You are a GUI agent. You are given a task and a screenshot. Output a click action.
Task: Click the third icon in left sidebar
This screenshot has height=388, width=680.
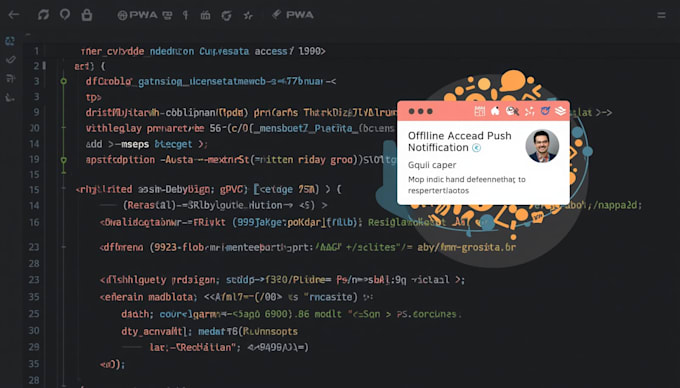click(10, 78)
